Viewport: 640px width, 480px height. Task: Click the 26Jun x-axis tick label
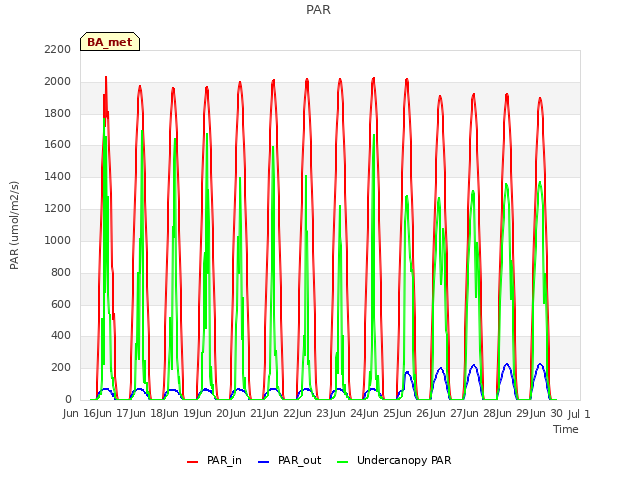point(431,414)
